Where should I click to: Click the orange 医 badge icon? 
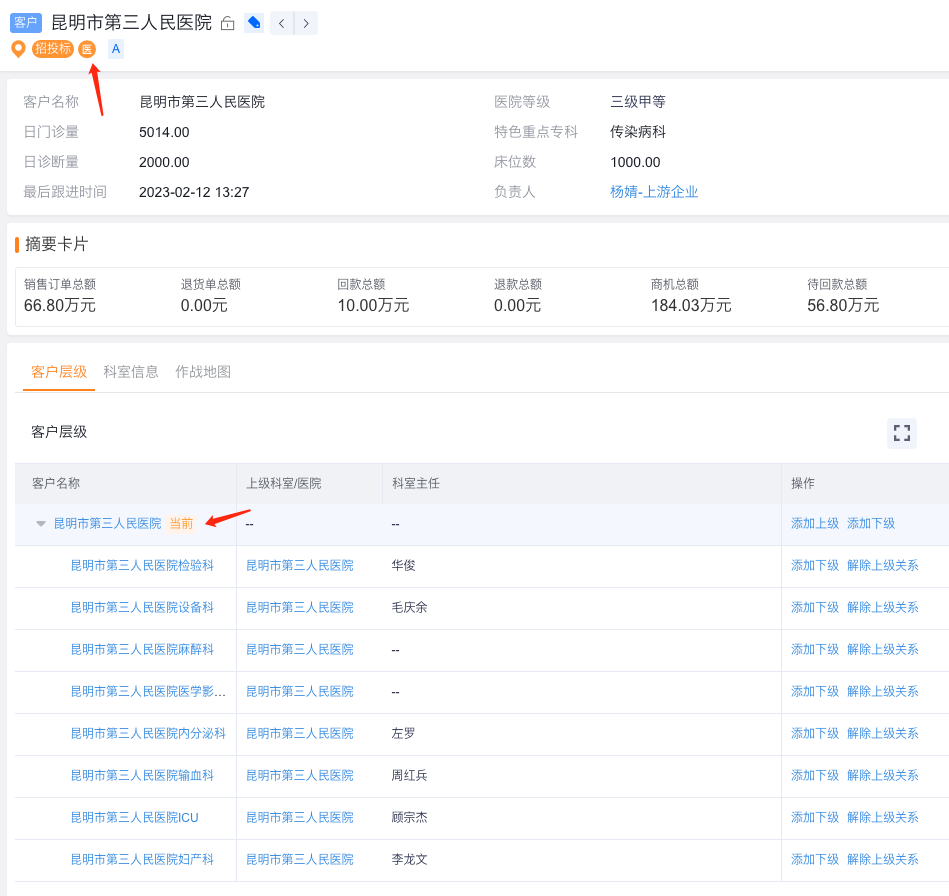(x=87, y=49)
